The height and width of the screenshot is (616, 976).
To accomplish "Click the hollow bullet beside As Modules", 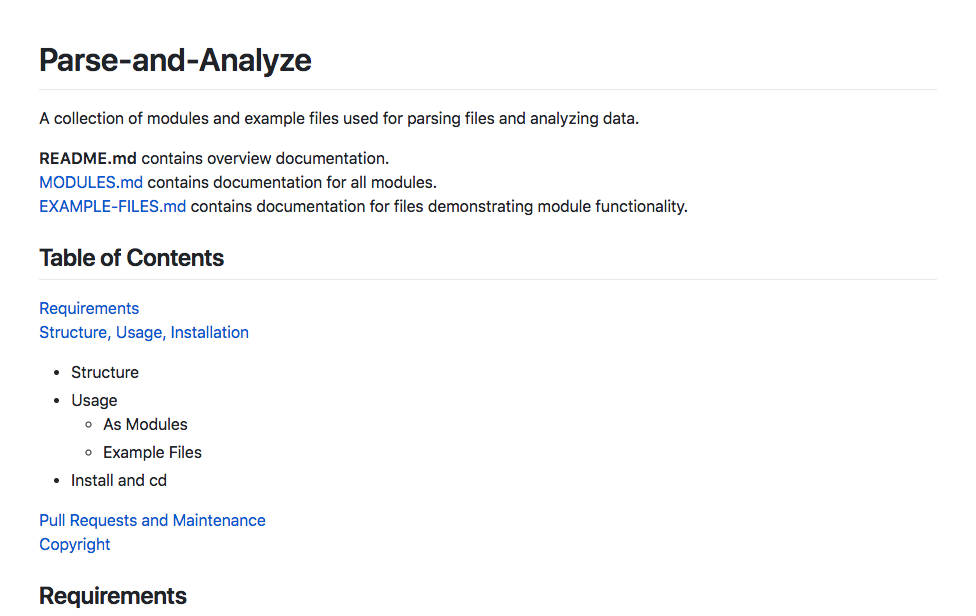I will [x=89, y=424].
